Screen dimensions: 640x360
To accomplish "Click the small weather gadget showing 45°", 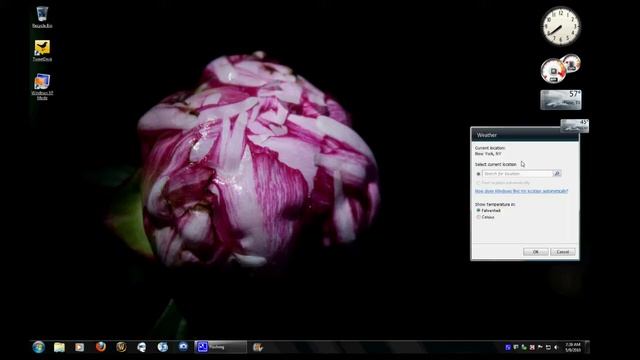I will (x=575, y=126).
